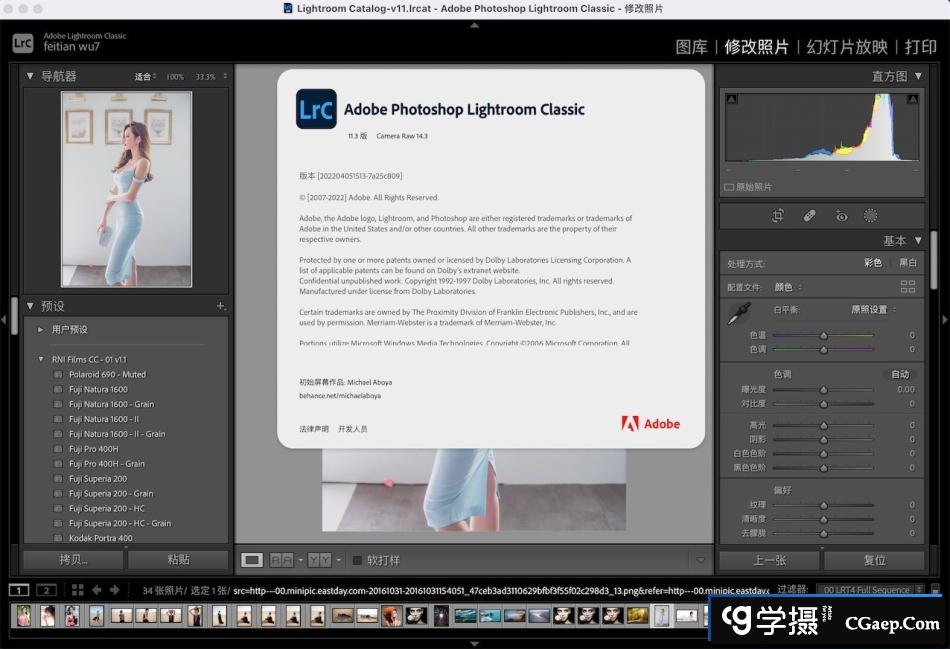Viewport: 950px width, 649px height.
Task: Click the 复位 reset button
Action: [x=874, y=560]
